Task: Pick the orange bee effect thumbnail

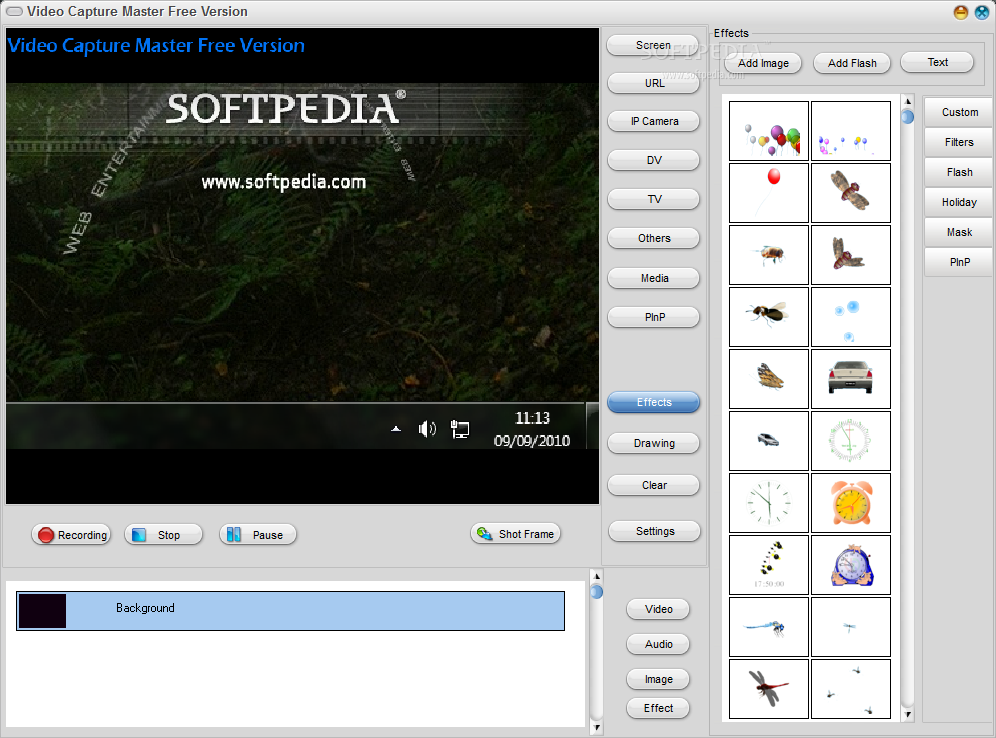Action: 769,255
